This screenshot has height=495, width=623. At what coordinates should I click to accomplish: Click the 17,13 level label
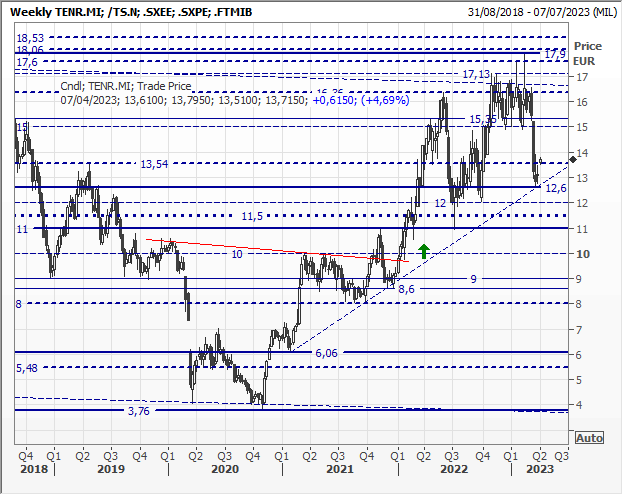tap(476, 74)
